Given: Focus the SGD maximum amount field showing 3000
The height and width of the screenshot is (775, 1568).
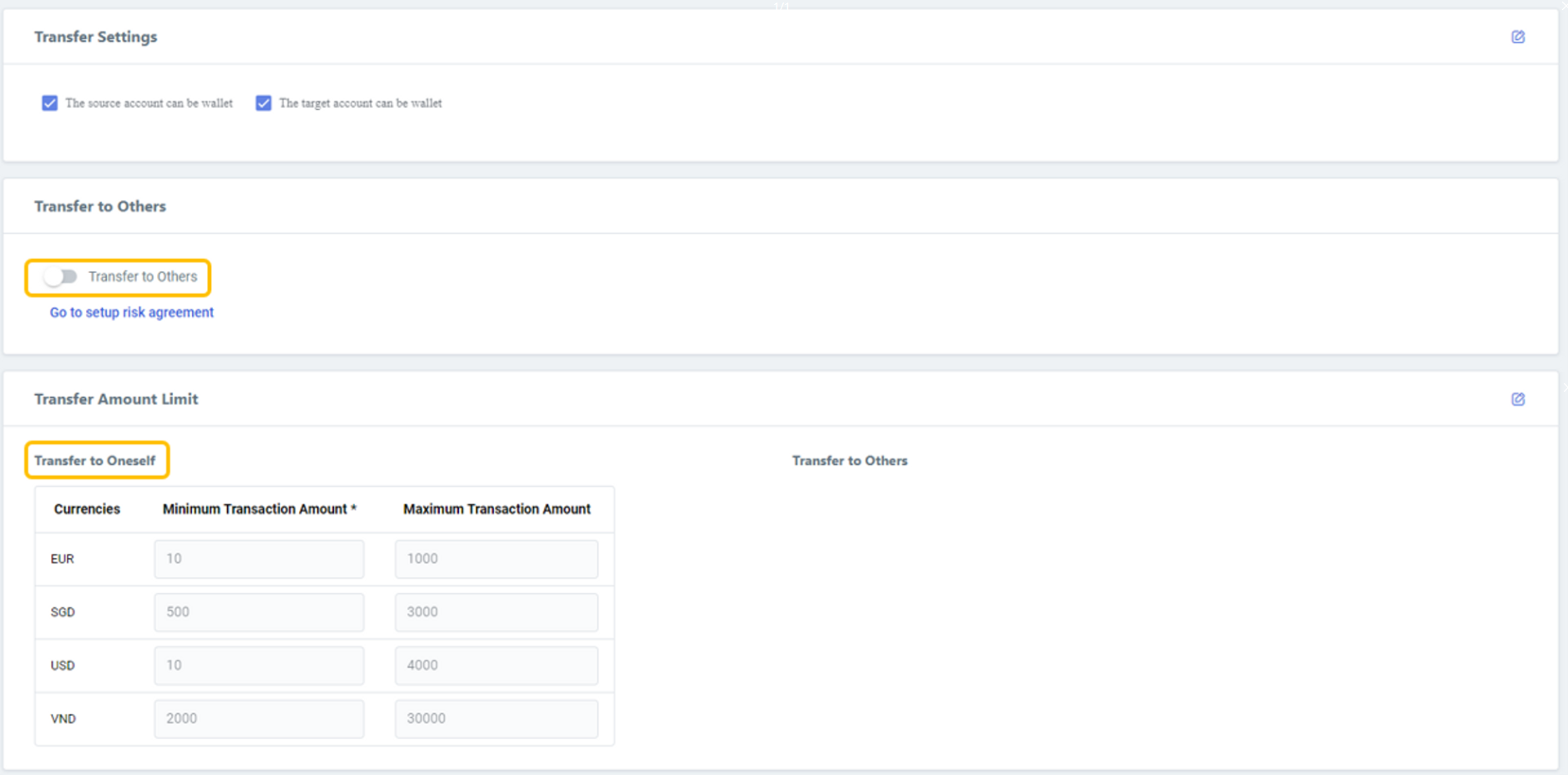Looking at the screenshot, I should 496,612.
